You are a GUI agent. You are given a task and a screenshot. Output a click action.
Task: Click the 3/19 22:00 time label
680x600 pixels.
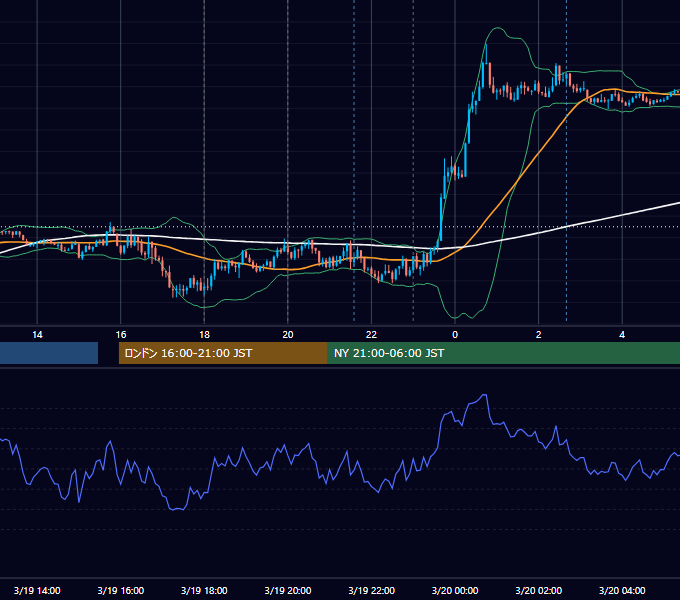coord(372,590)
